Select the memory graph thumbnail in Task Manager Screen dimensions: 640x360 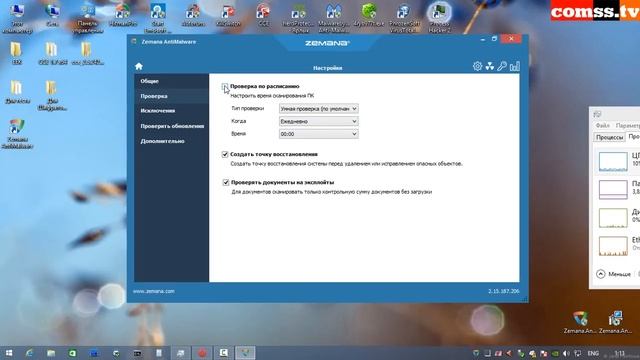[x=613, y=189]
